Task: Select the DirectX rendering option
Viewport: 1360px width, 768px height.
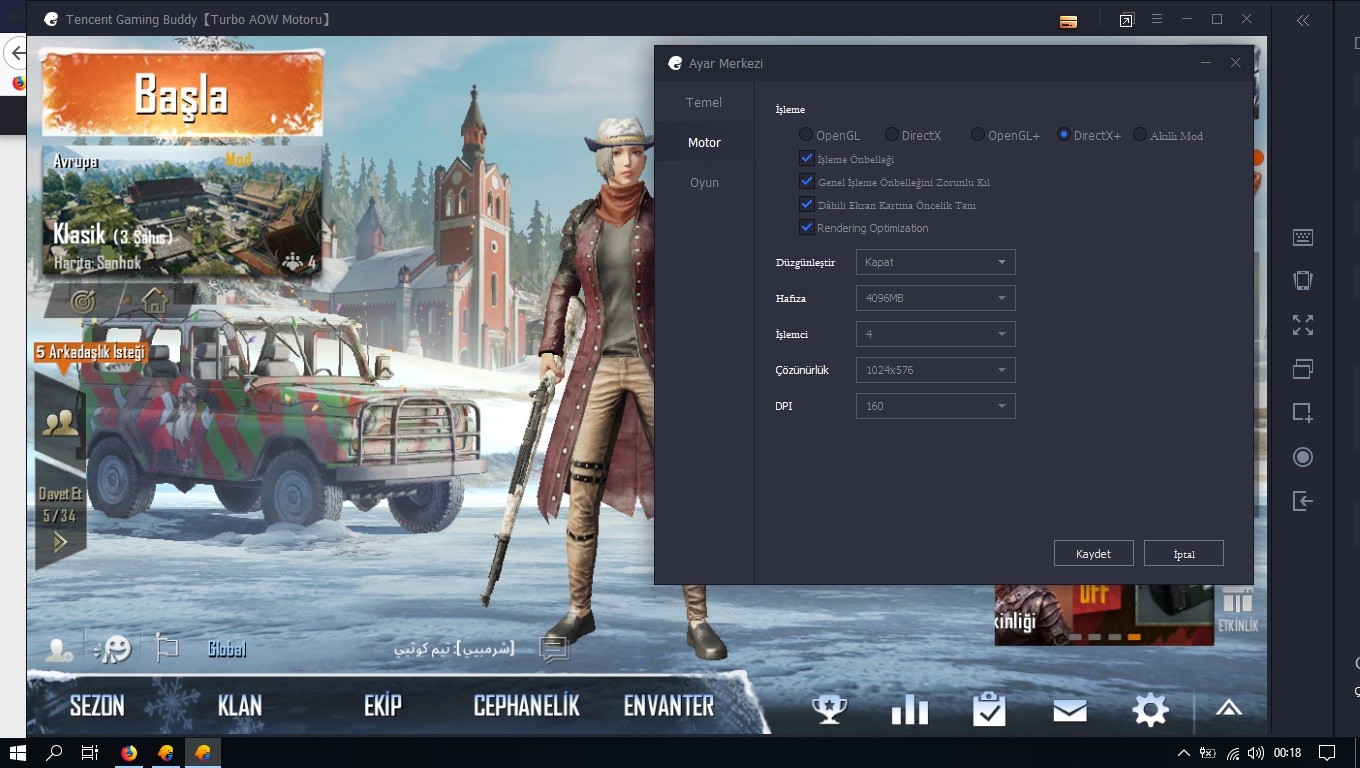Action: coord(913,135)
